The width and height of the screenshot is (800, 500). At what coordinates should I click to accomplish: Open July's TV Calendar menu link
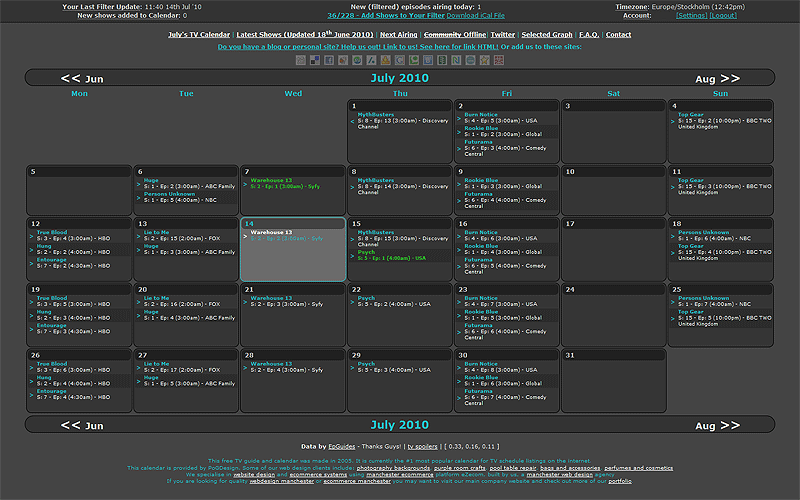199,35
